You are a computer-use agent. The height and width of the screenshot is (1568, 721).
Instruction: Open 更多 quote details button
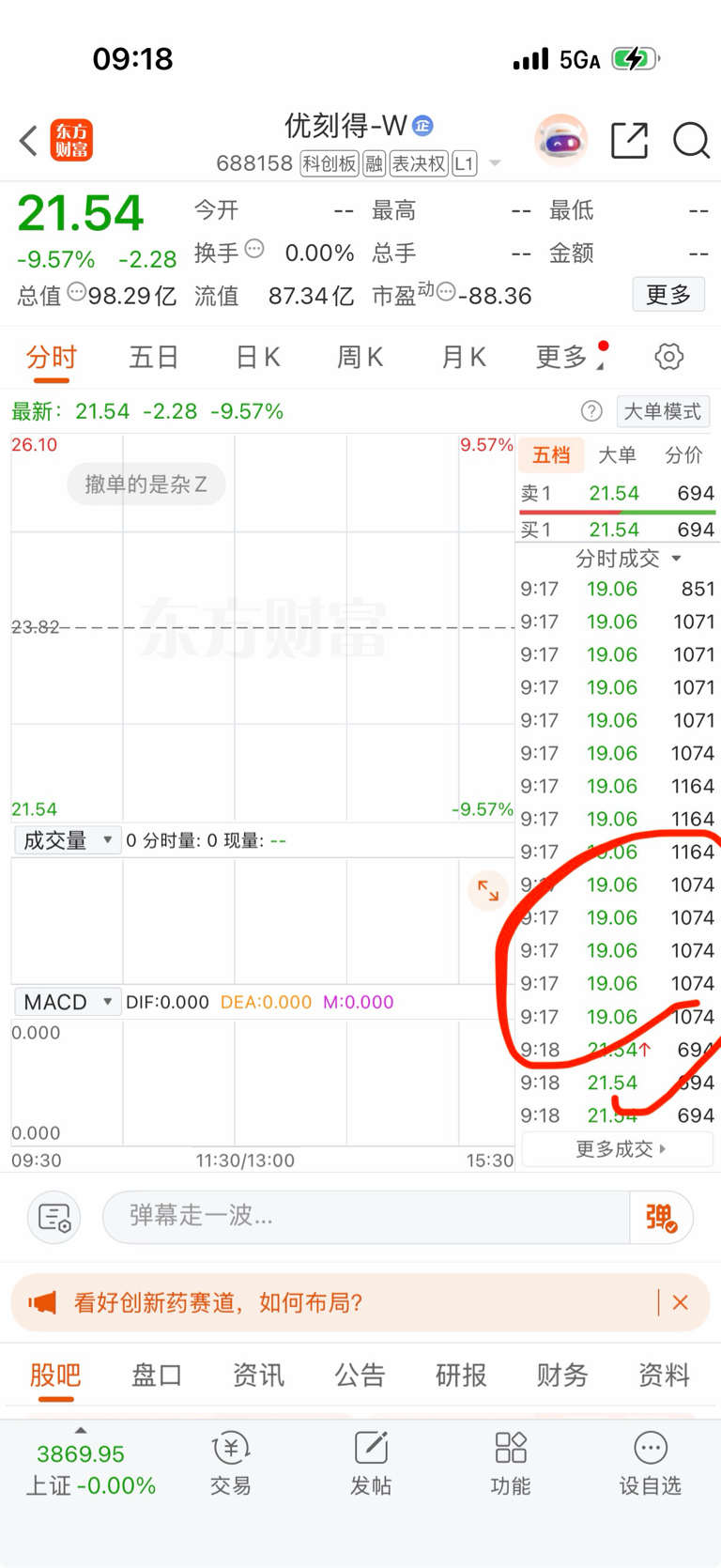click(668, 295)
